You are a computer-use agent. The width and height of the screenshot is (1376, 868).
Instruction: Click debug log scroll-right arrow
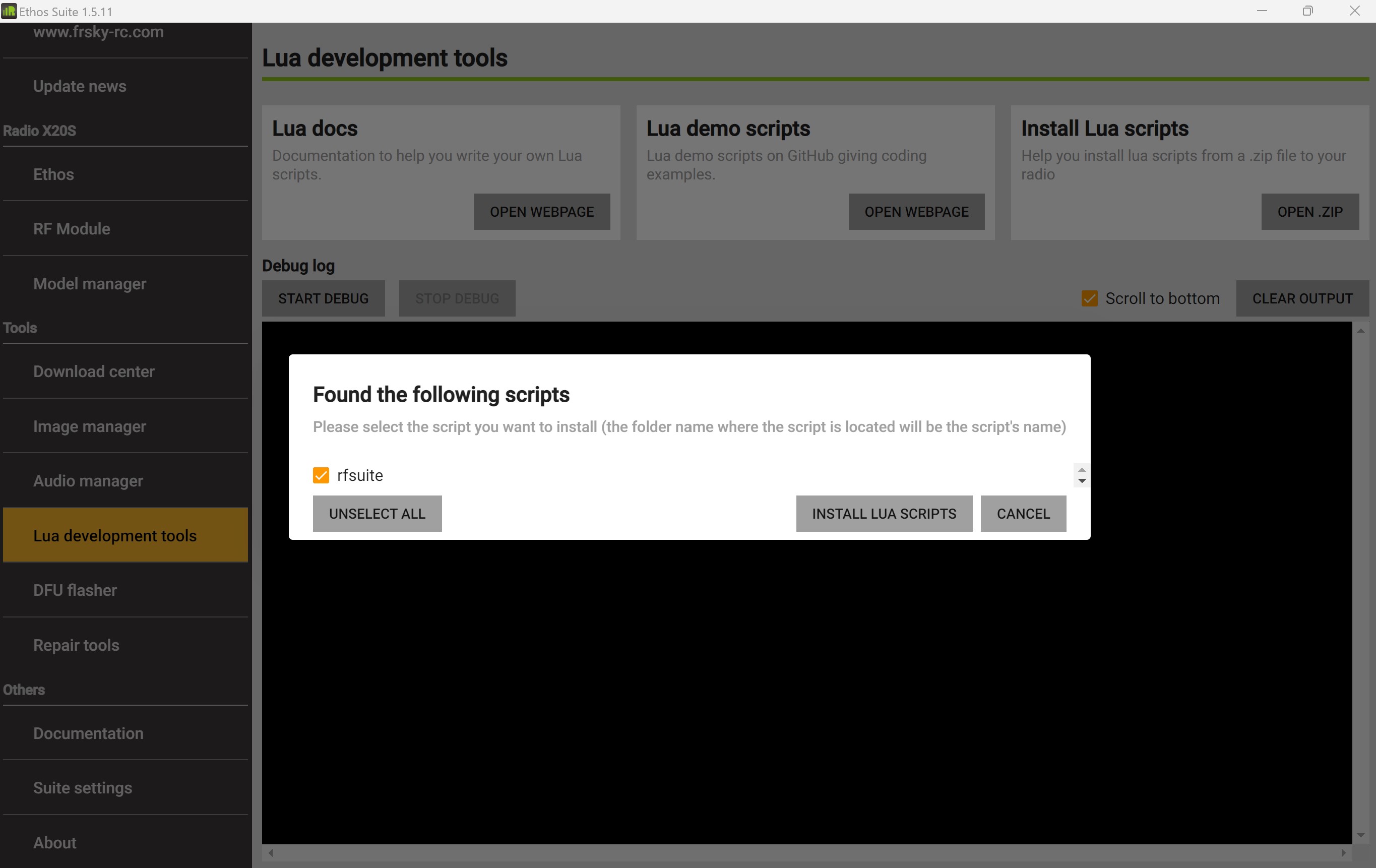click(x=1343, y=852)
